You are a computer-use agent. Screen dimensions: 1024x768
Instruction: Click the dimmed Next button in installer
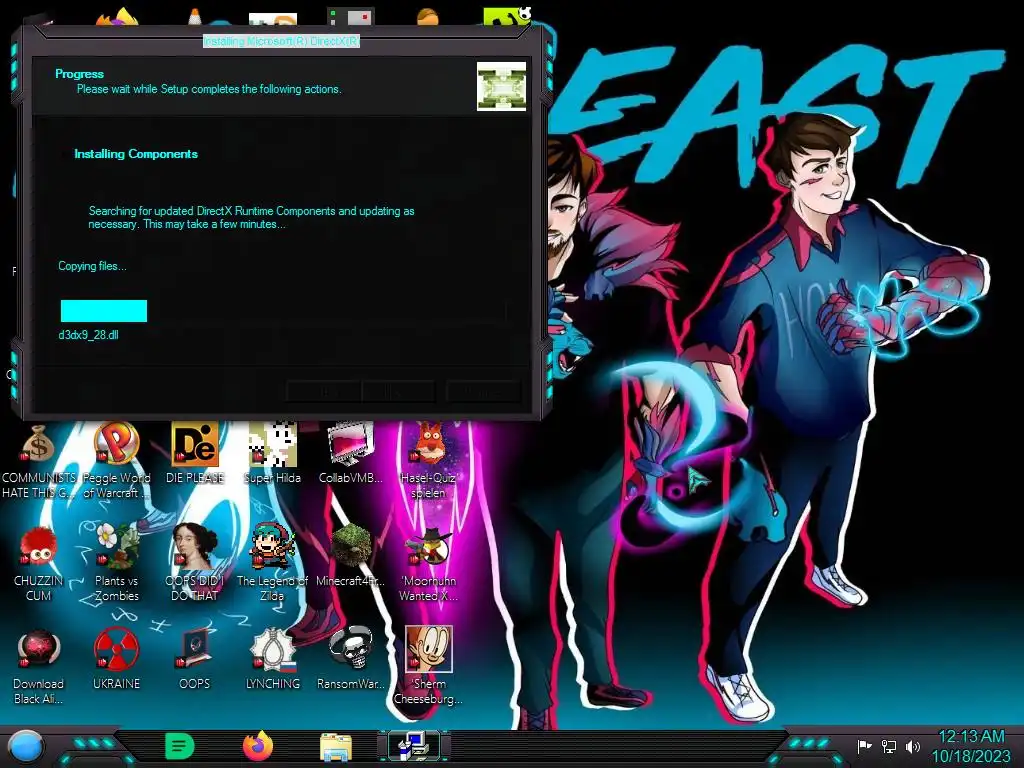(x=397, y=391)
